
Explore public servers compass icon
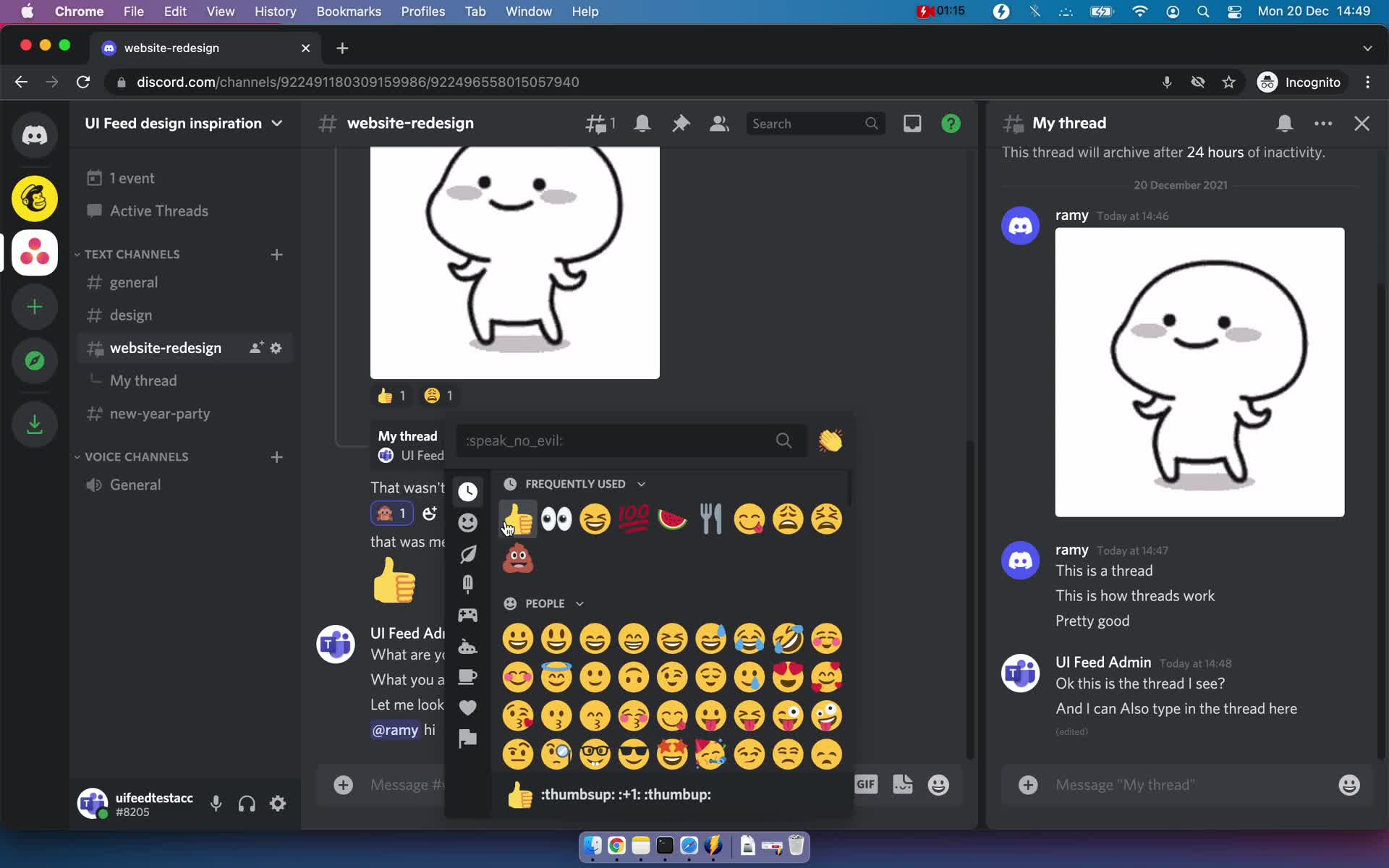(x=34, y=361)
